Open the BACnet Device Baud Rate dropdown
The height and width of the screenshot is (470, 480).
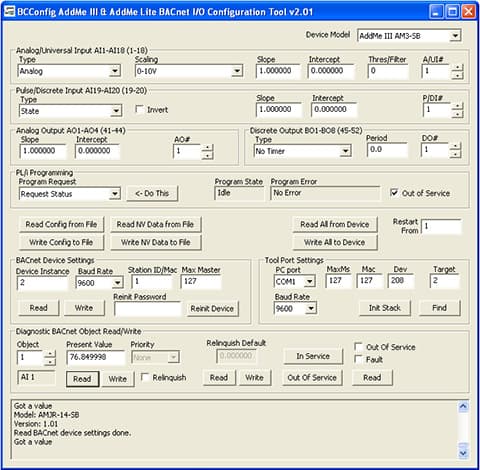[117, 283]
